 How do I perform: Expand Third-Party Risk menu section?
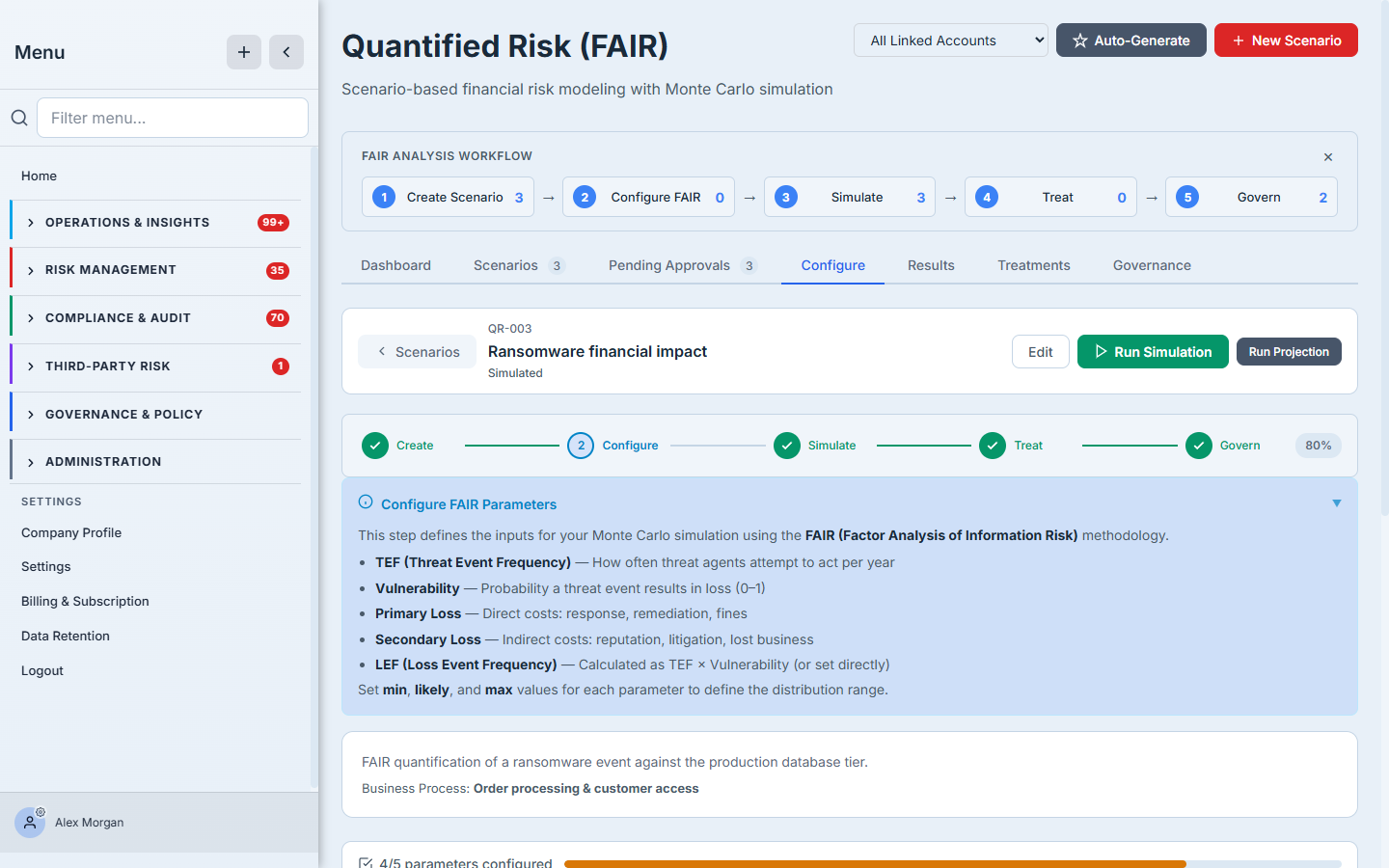click(x=155, y=366)
